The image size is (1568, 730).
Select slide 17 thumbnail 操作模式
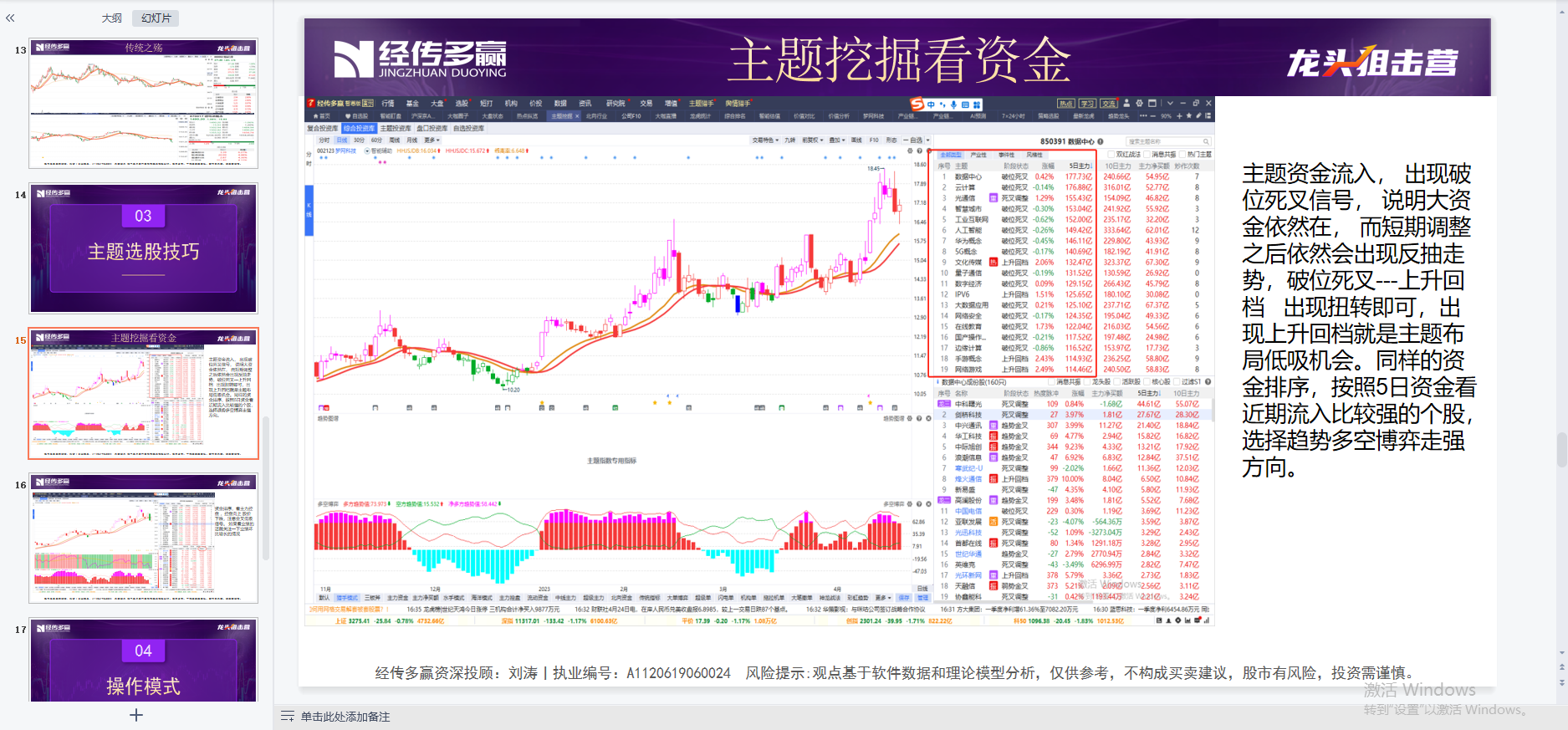coord(144,660)
